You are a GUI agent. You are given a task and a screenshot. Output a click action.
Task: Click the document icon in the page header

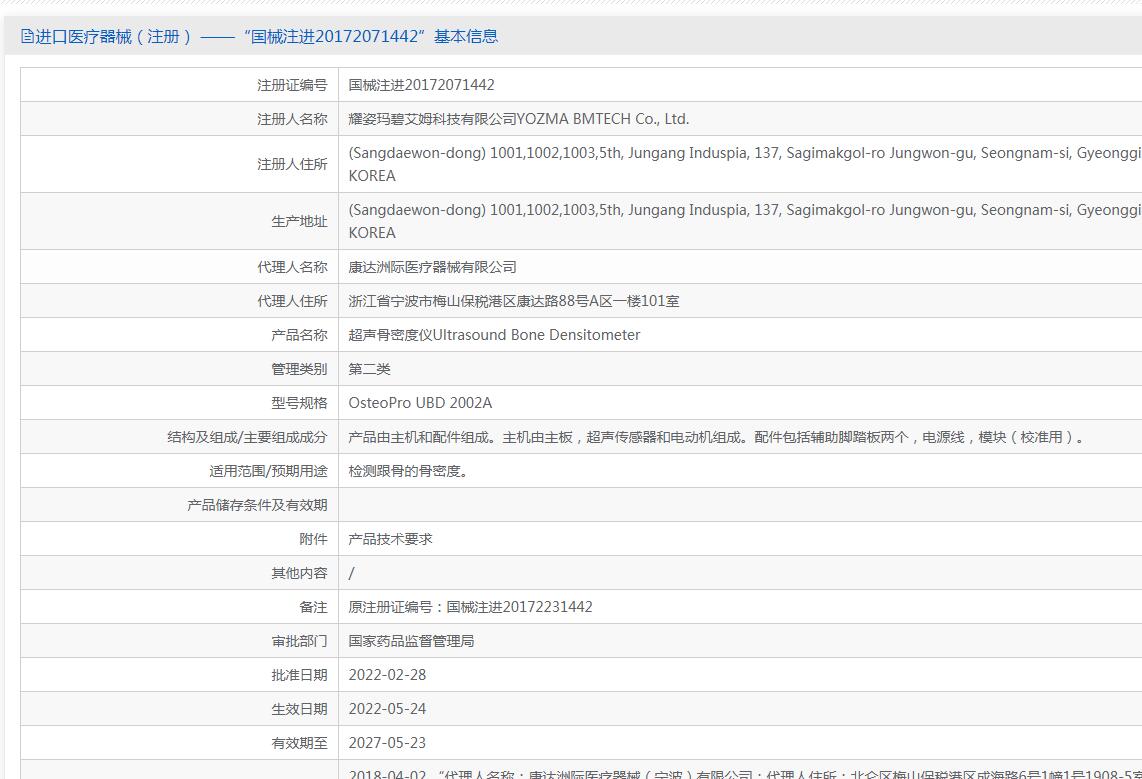pos(27,37)
